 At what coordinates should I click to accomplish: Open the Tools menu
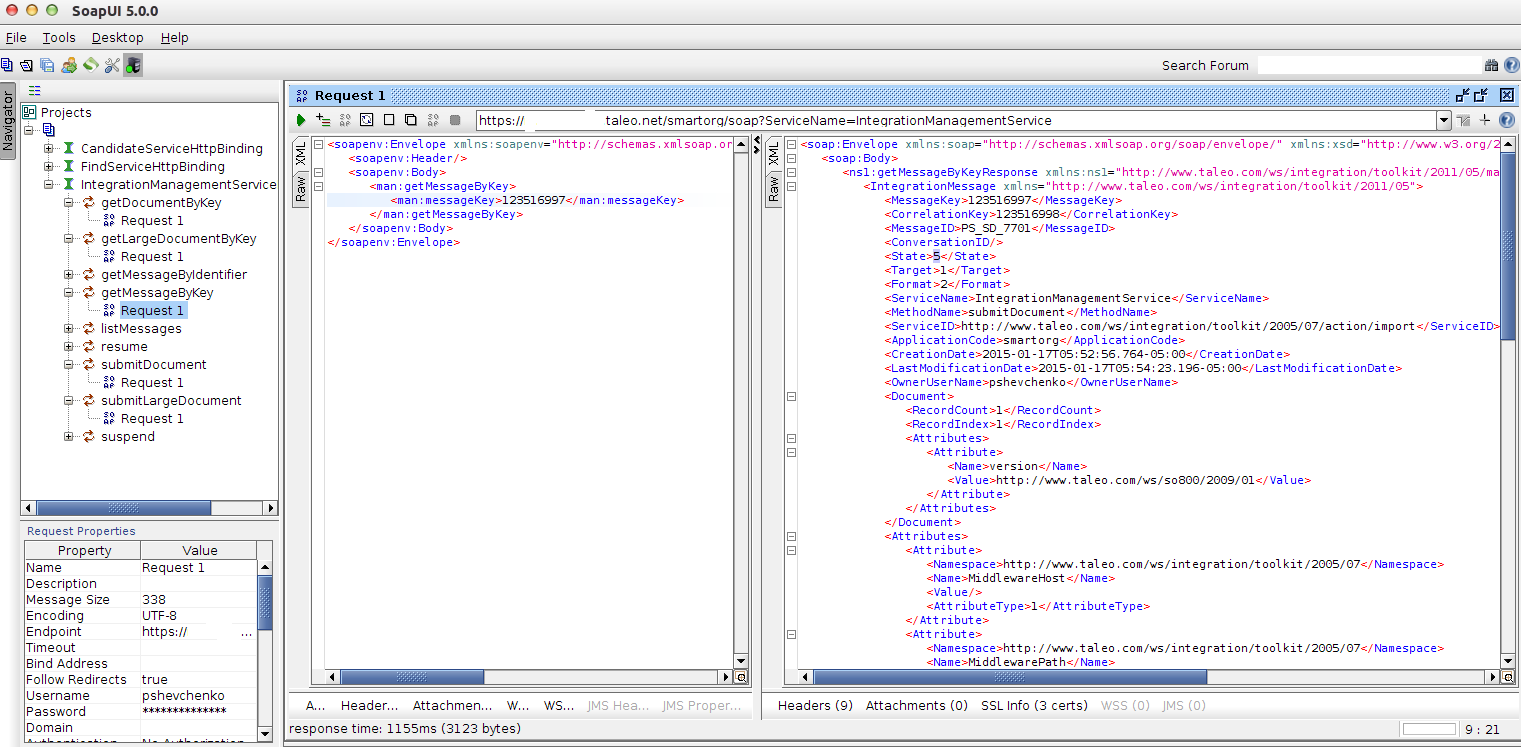pyautogui.click(x=59, y=38)
